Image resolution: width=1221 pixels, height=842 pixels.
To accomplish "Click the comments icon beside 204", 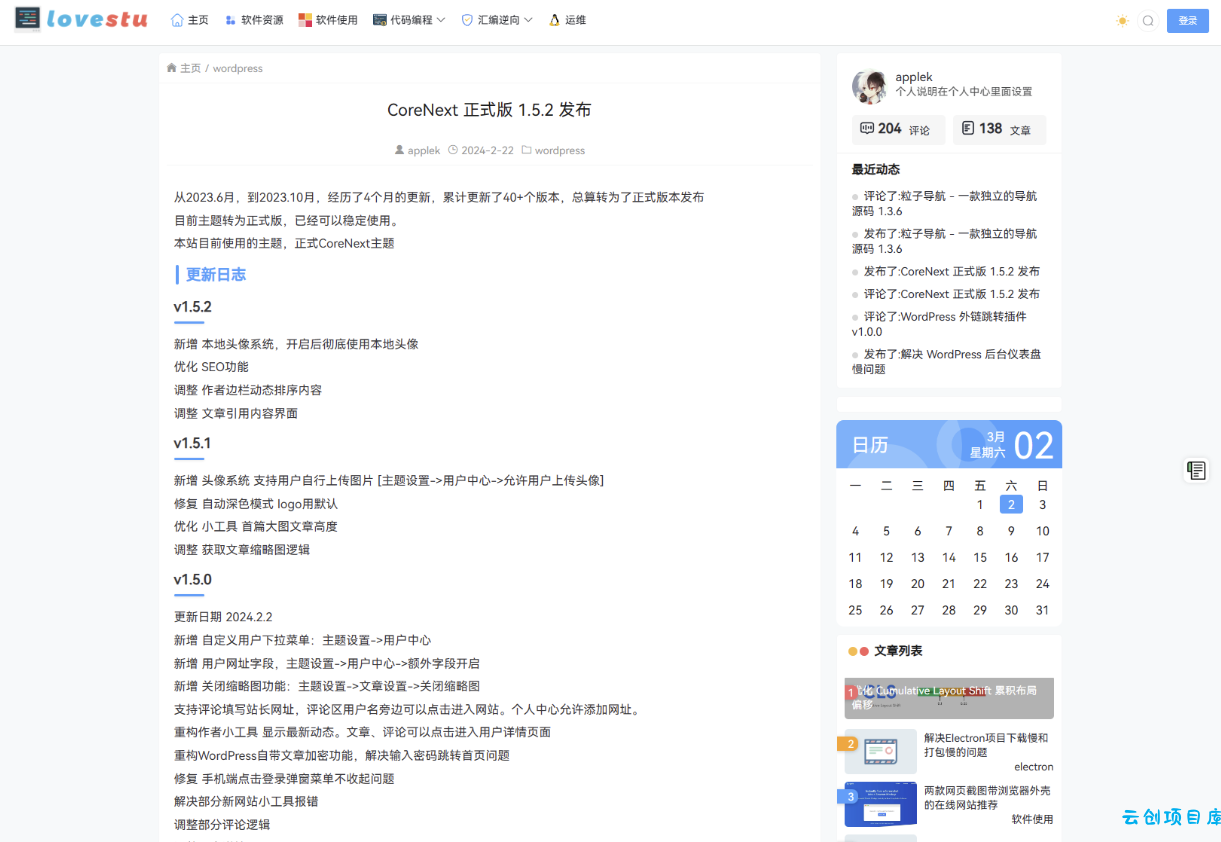I will (867, 129).
